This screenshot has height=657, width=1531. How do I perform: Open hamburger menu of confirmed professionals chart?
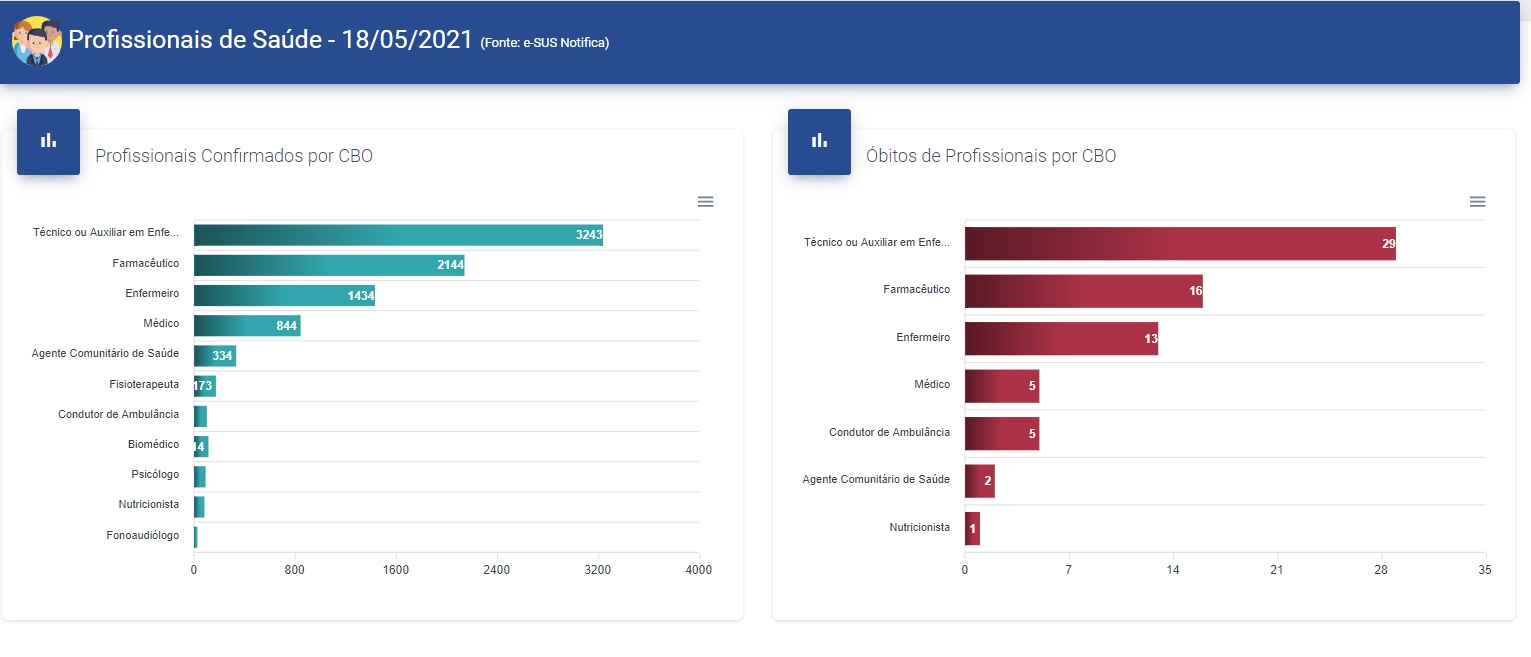tap(705, 201)
